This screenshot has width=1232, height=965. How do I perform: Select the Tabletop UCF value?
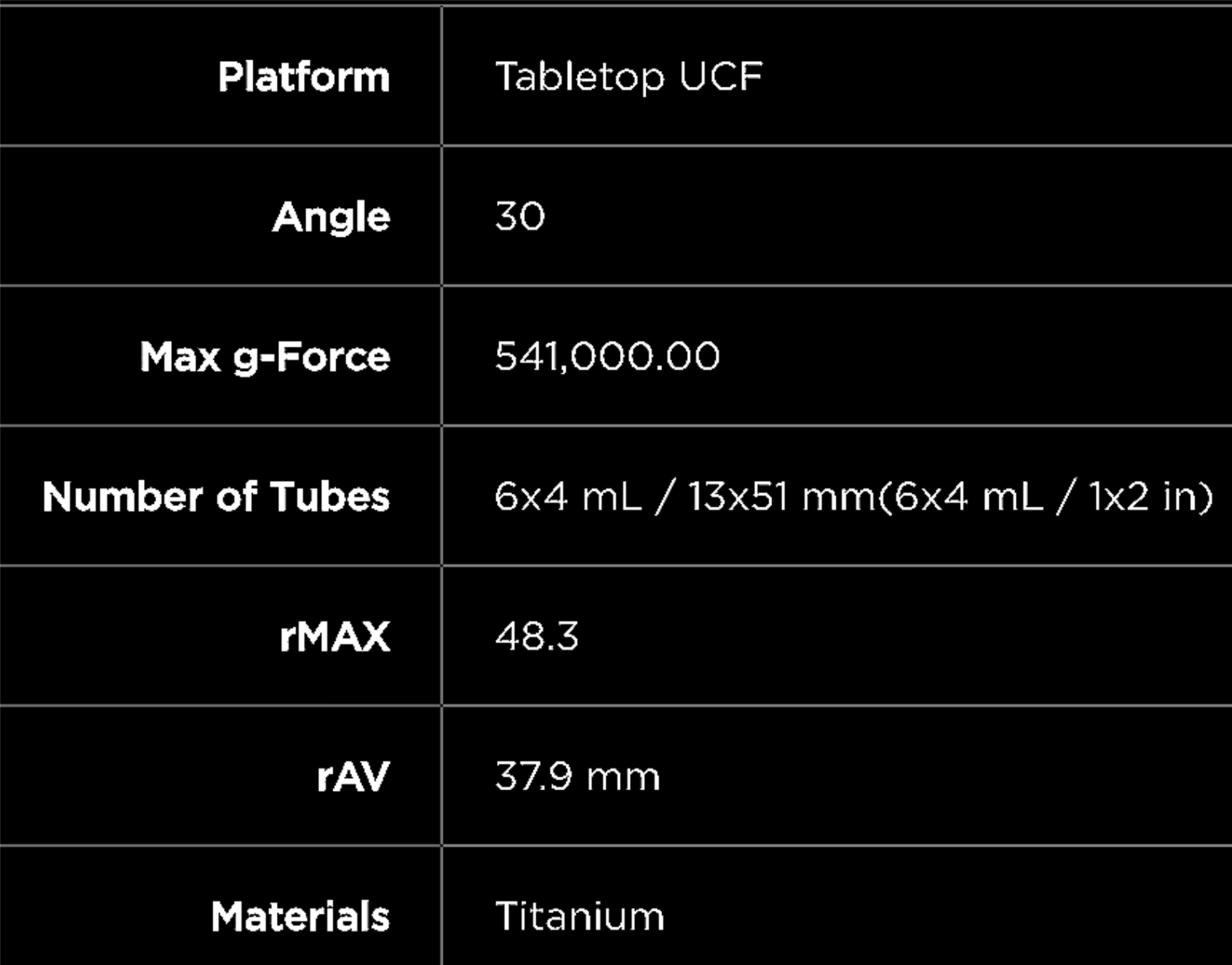629,77
